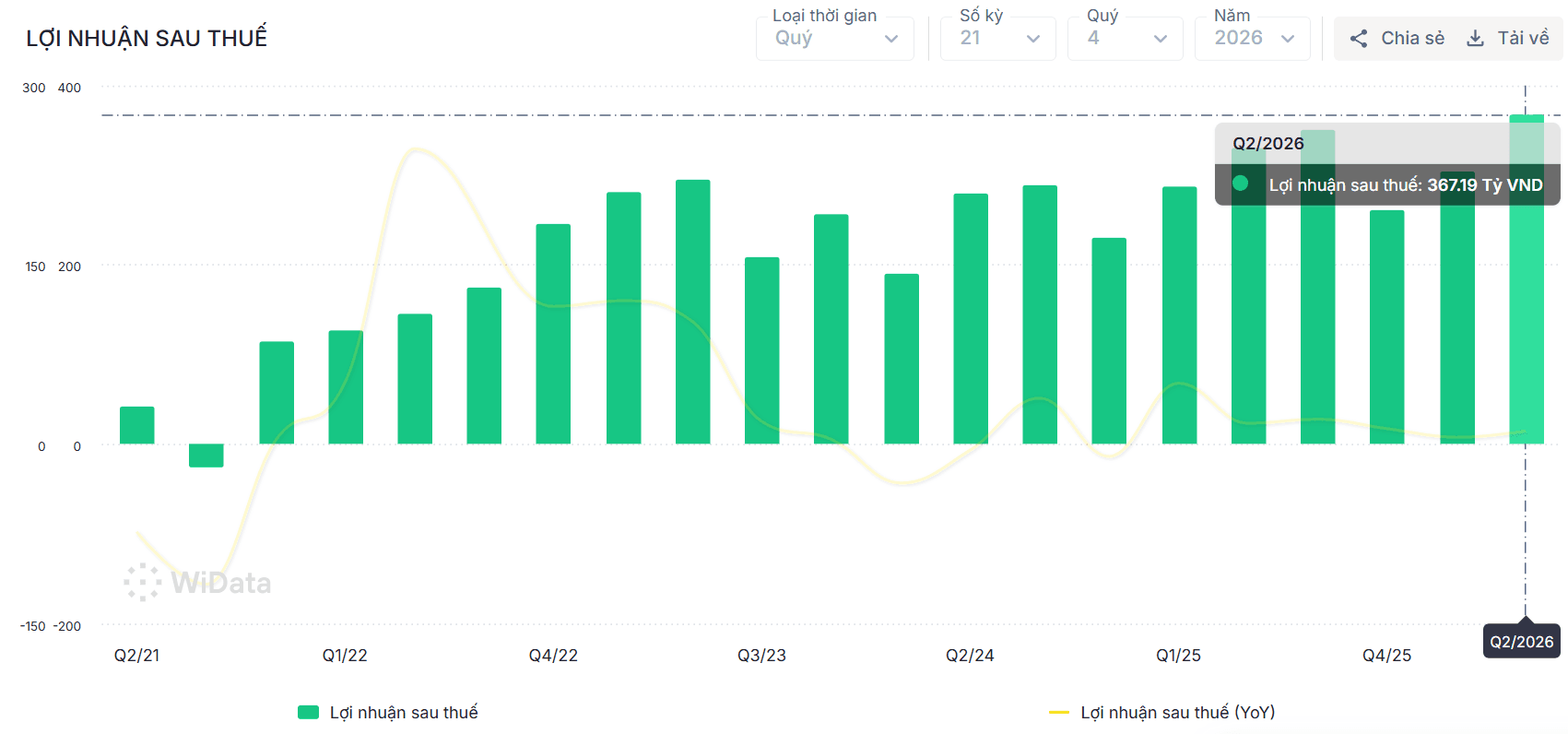Viewport: 1568px width, 734px height.
Task: Click the download icon beside Tải về
Action: click(x=1475, y=39)
